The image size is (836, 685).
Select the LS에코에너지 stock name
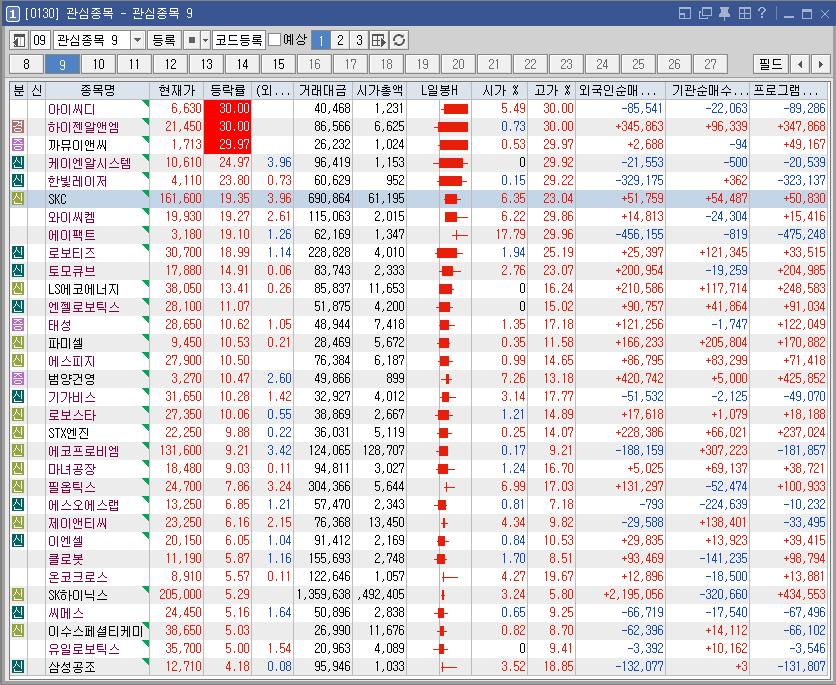[84, 289]
